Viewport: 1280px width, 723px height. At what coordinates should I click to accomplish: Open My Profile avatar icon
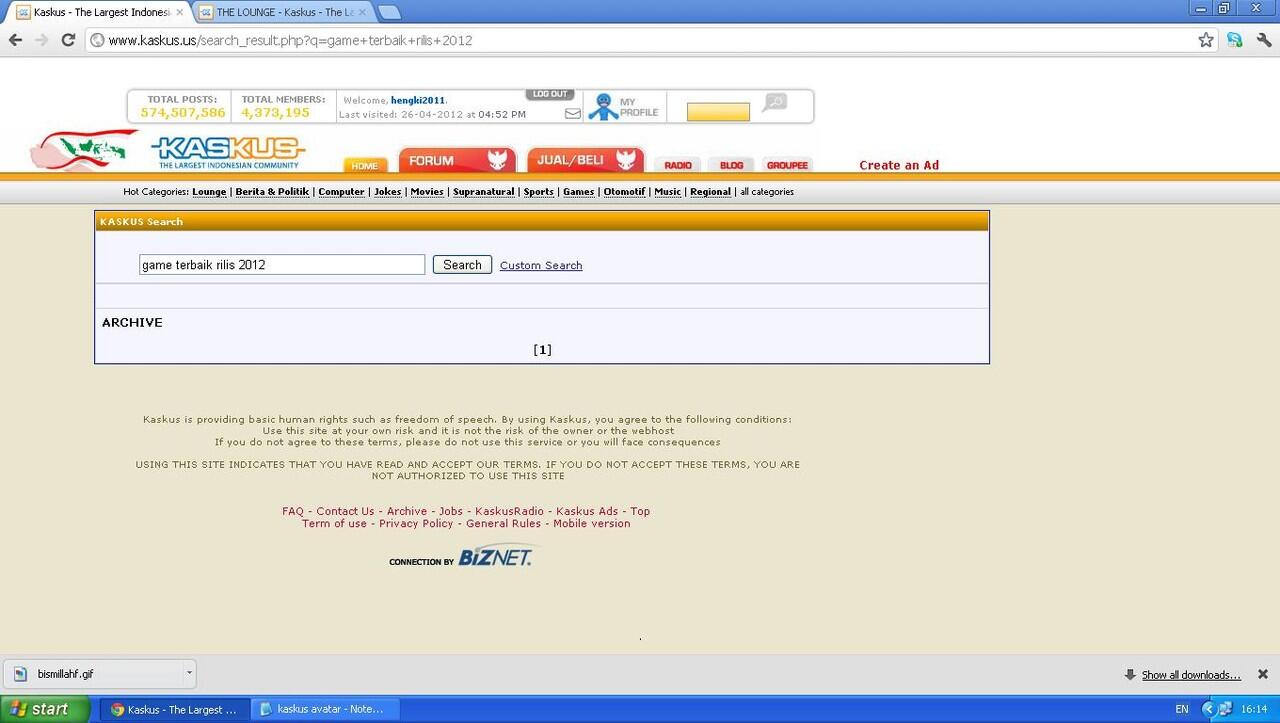click(x=603, y=107)
